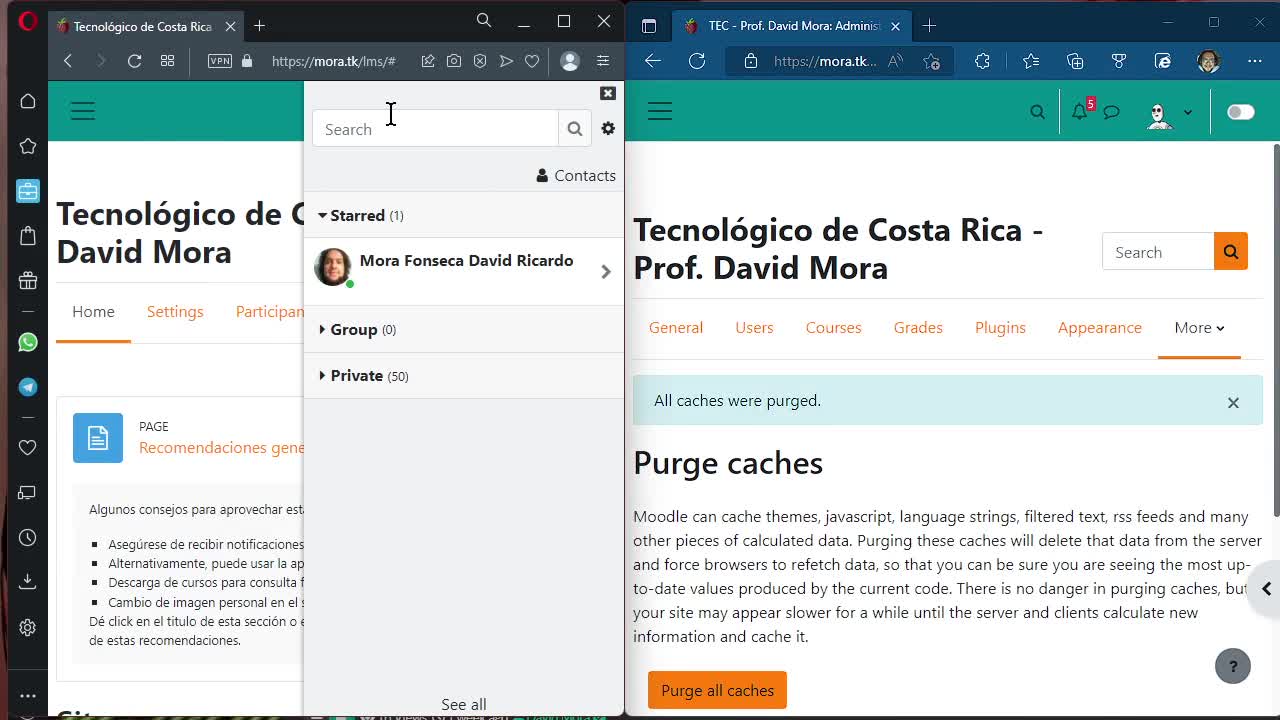Open block drawer arrow at right edge

pyautogui.click(x=1266, y=589)
